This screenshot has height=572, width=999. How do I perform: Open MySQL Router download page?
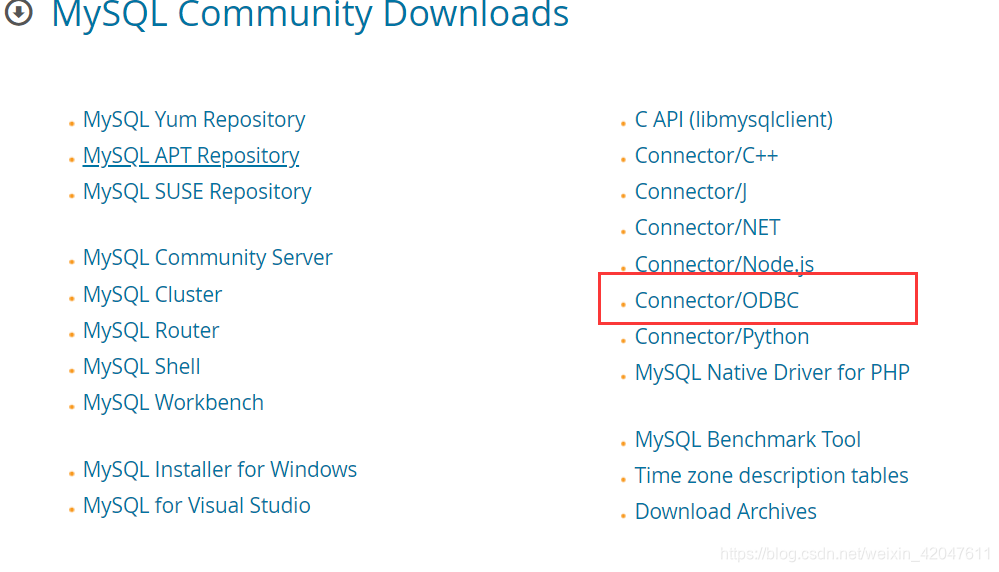click(151, 331)
